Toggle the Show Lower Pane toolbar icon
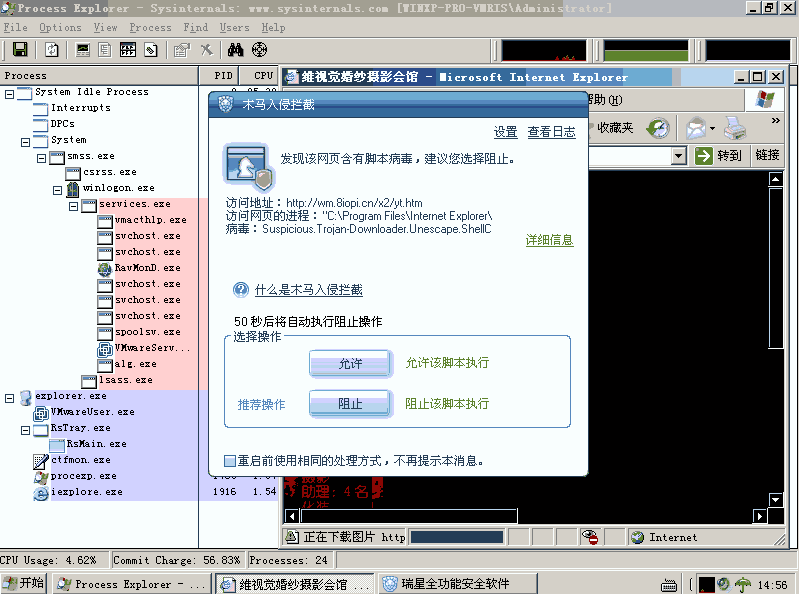 click(x=128, y=49)
